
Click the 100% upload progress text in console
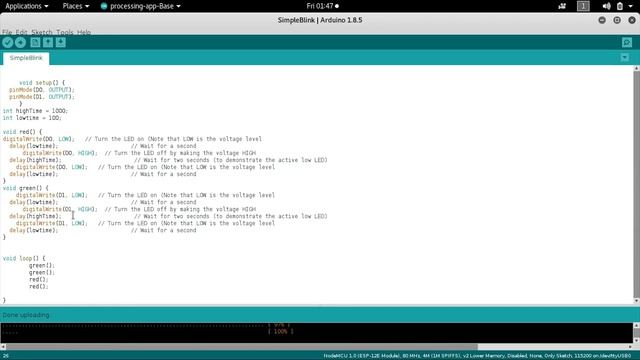pyautogui.click(x=280, y=331)
